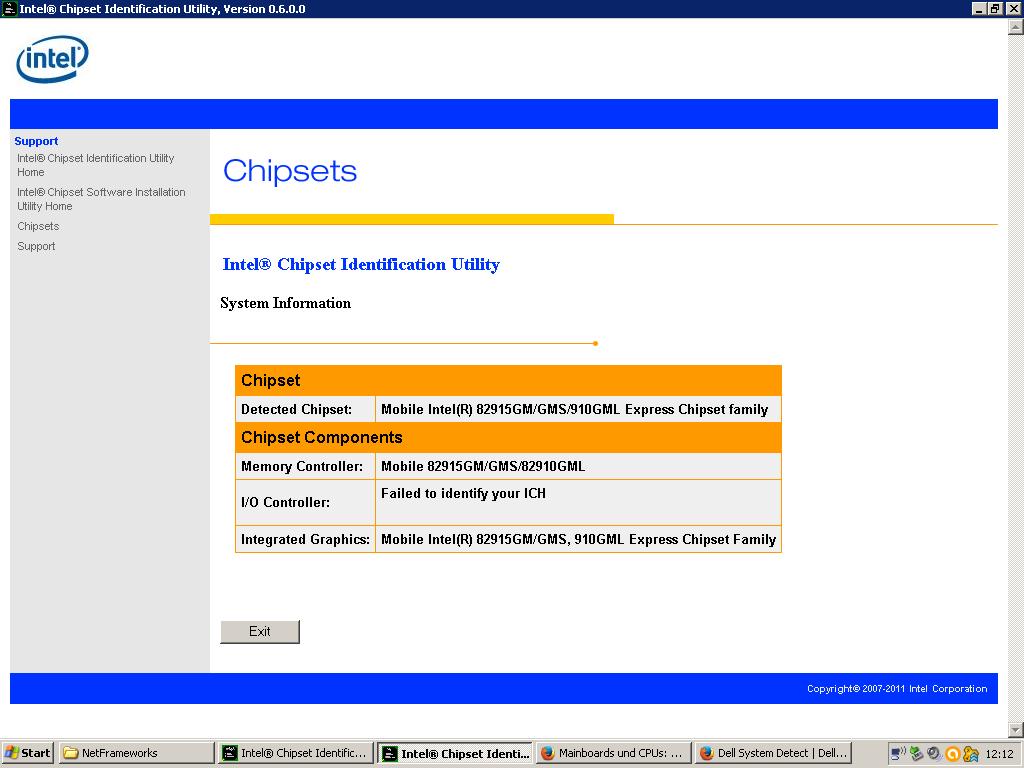This screenshot has width=1024, height=768.
Task: Click the yellow shield-like tray icon
Action: click(970, 754)
